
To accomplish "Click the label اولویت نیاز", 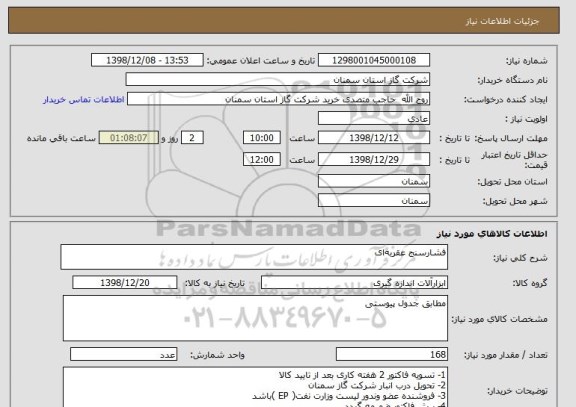I will (526, 119).
